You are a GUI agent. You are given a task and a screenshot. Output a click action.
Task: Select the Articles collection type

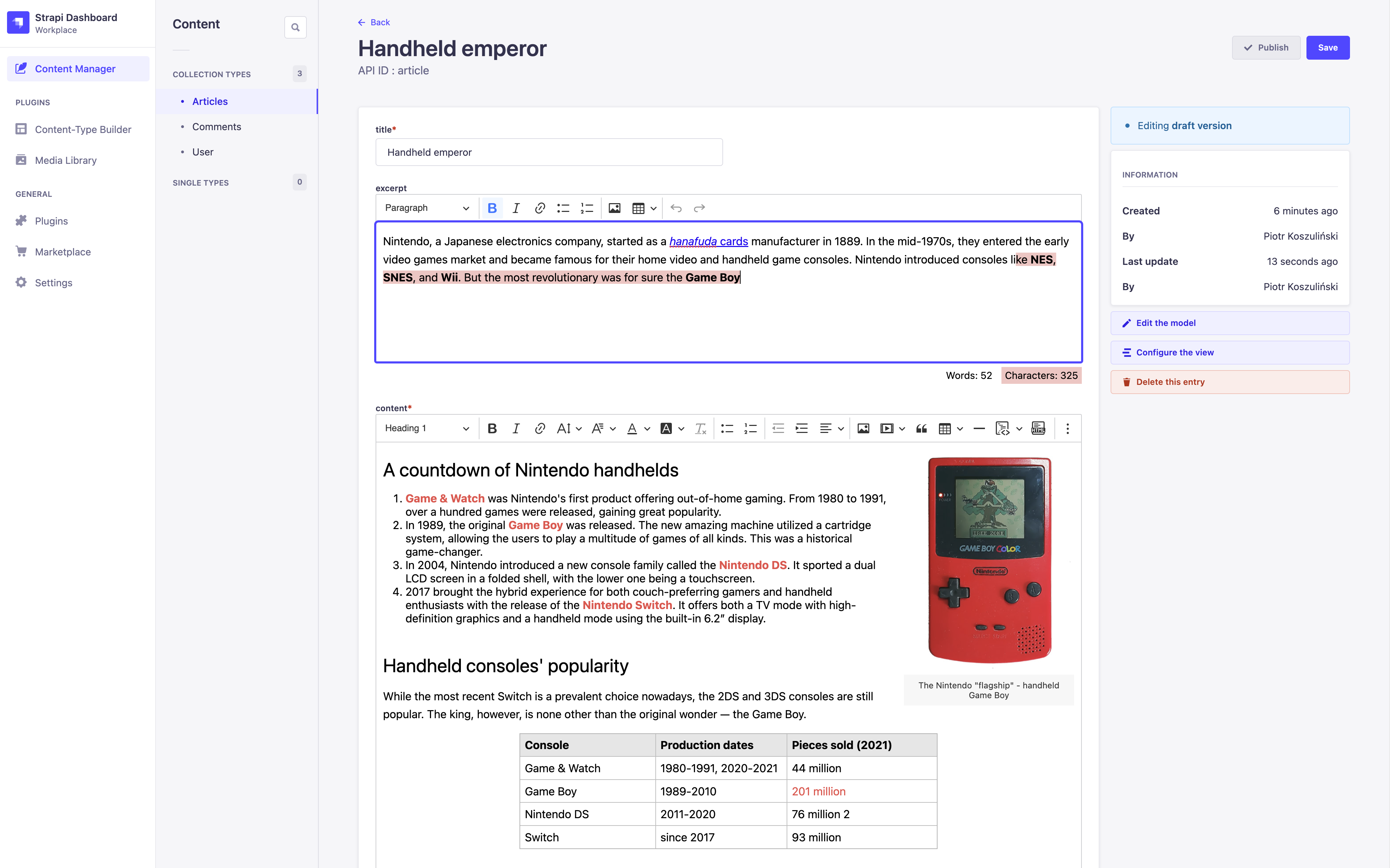210,101
